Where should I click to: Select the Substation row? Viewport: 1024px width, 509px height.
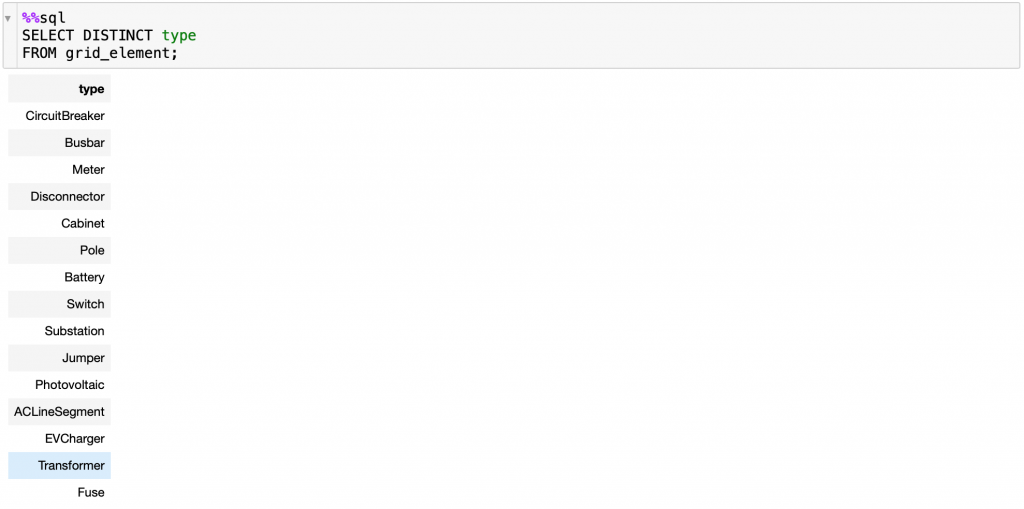[59, 331]
